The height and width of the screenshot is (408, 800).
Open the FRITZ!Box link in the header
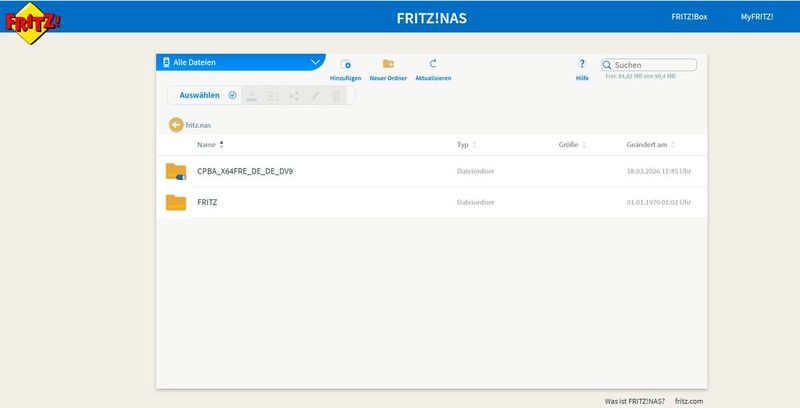689,17
